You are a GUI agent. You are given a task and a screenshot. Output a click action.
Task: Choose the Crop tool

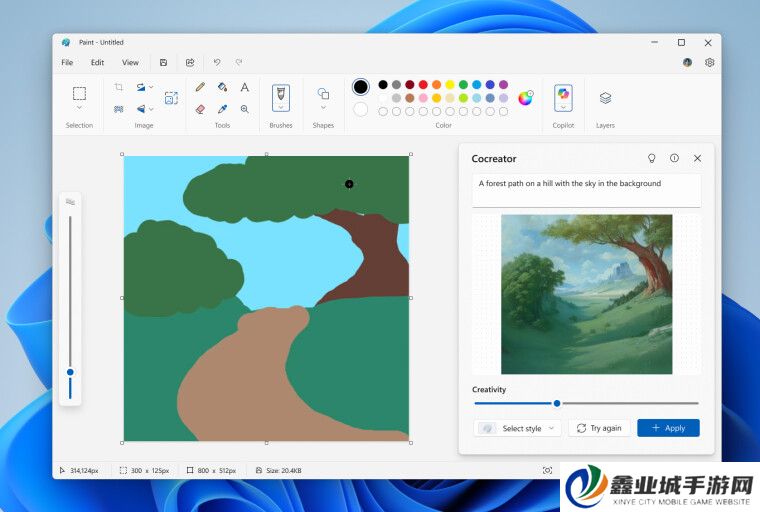(119, 87)
